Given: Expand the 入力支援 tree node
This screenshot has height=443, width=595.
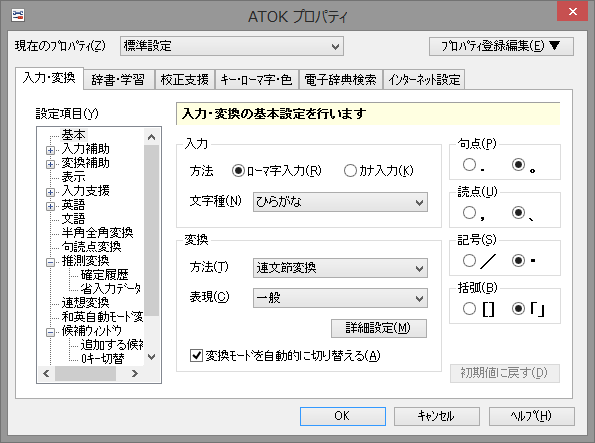Looking at the screenshot, I should click(50, 192).
